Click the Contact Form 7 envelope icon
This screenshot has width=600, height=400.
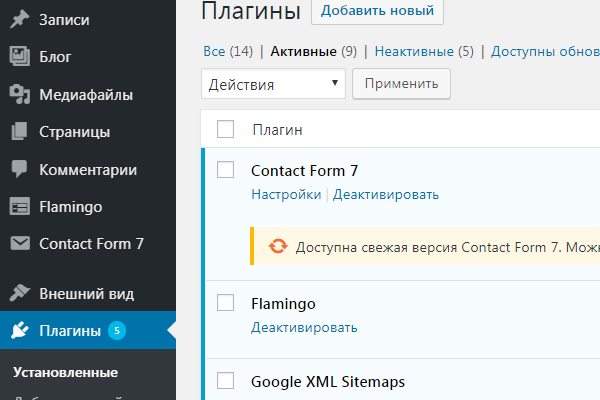click(20, 243)
